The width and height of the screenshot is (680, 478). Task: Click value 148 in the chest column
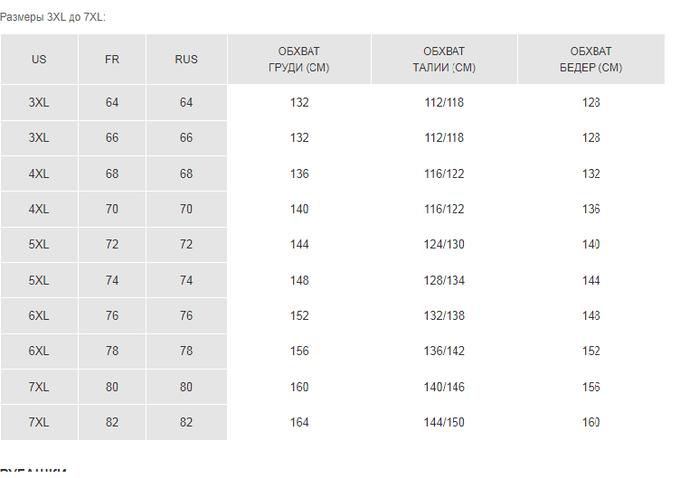(299, 280)
